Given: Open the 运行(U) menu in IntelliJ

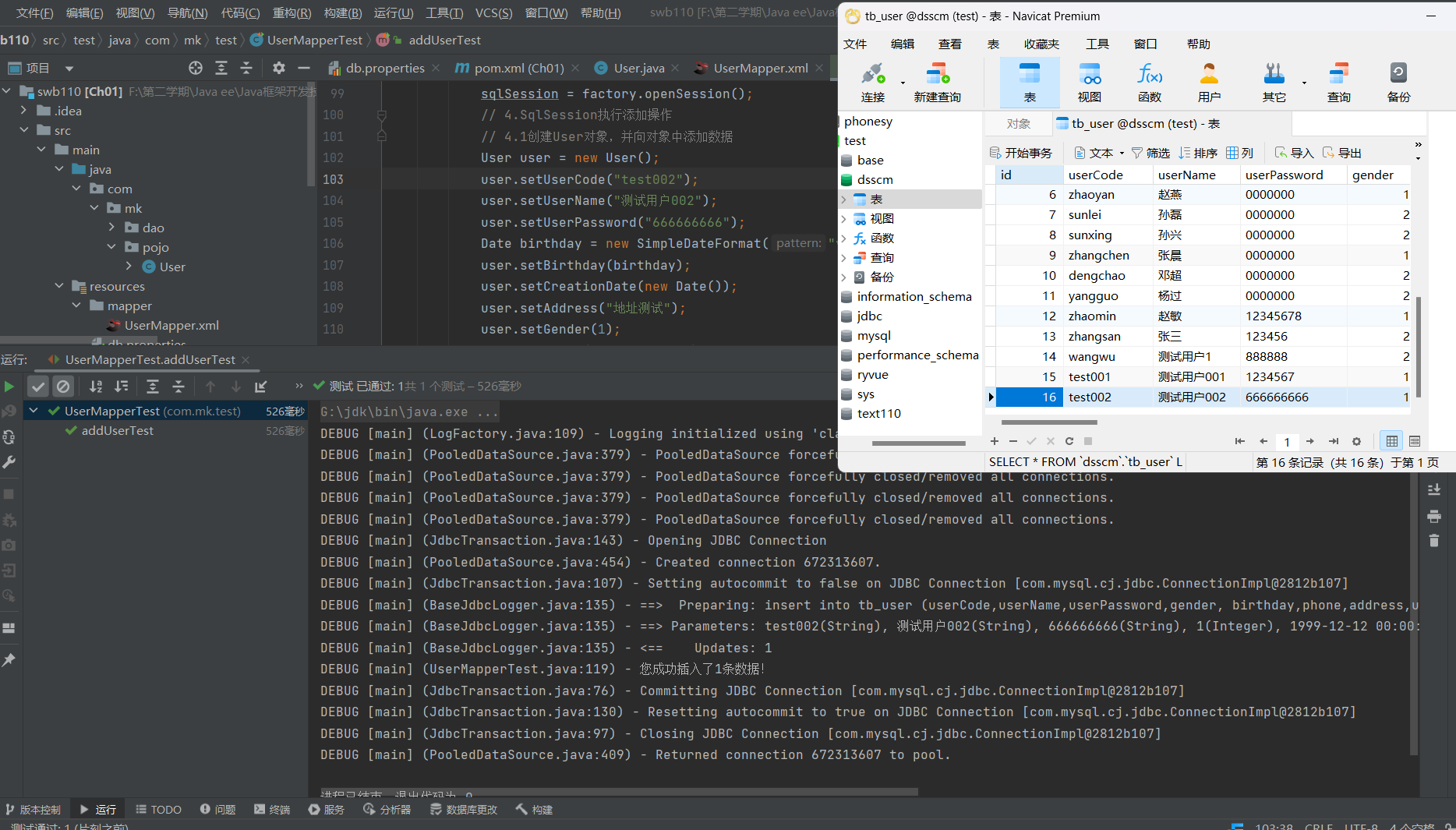Looking at the screenshot, I should 394,12.
